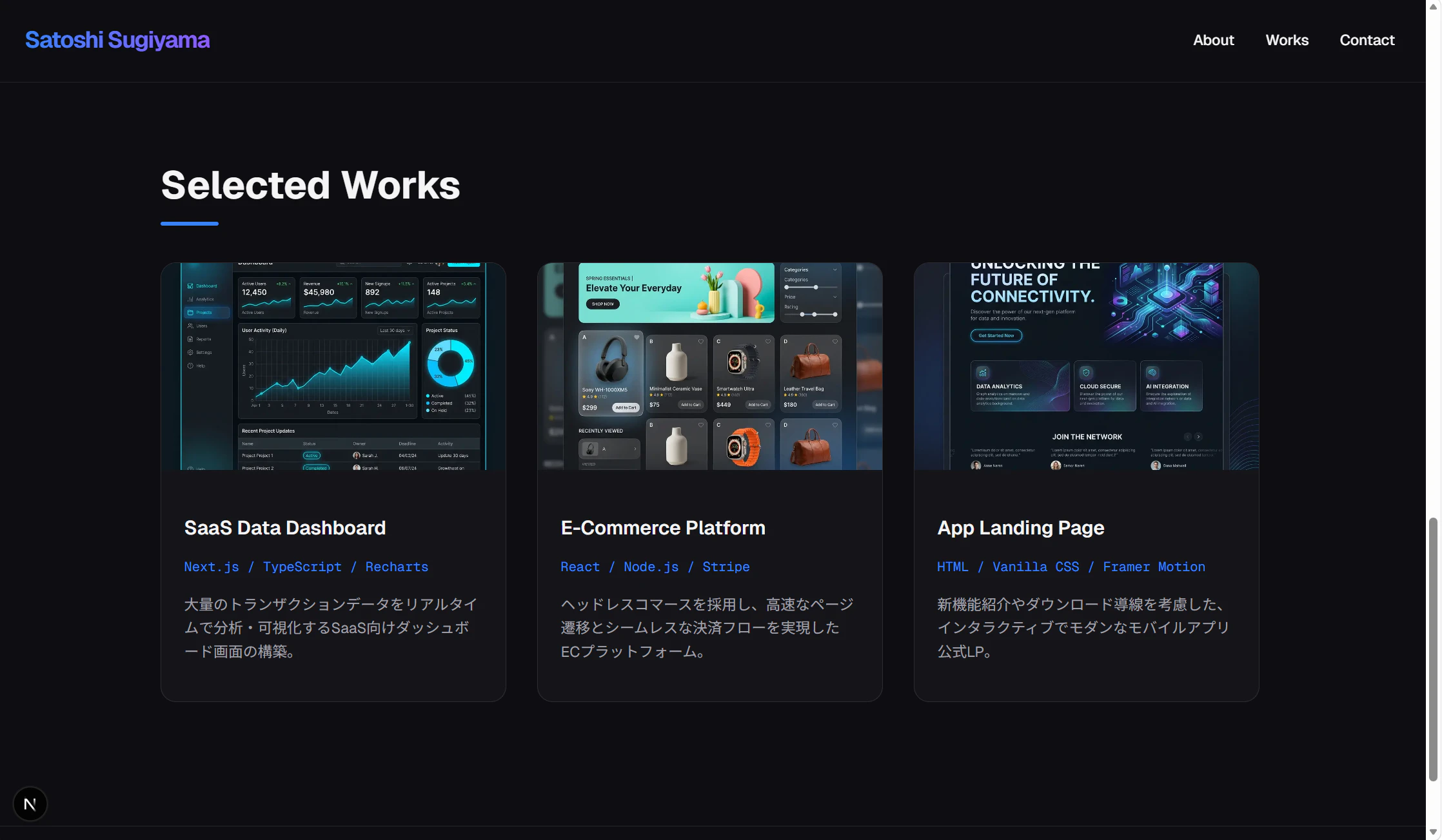
Task: Open the Next.js dev tools indicator
Action: 30,804
